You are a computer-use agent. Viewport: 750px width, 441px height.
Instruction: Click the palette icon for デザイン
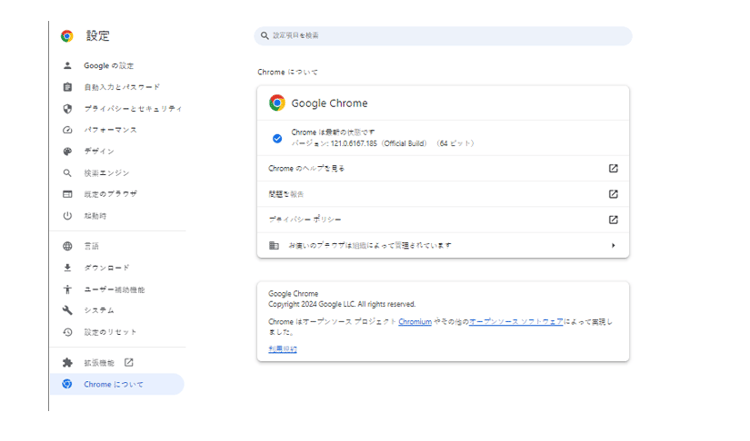pos(67,152)
